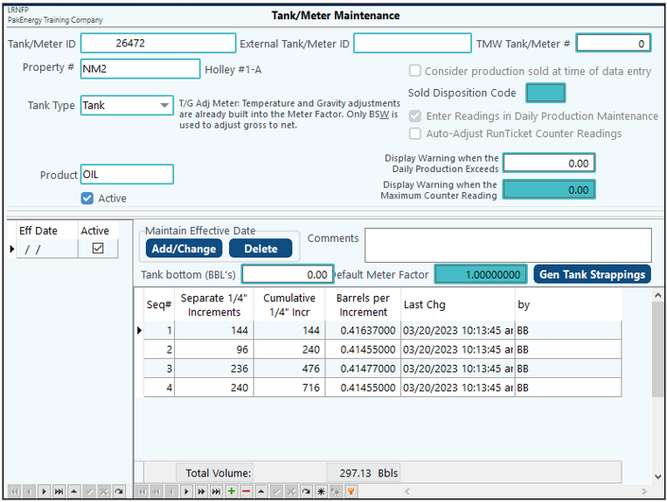Refresh data in strapping grid navigator
The height and width of the screenshot is (502, 667).
pyautogui.click(x=306, y=491)
